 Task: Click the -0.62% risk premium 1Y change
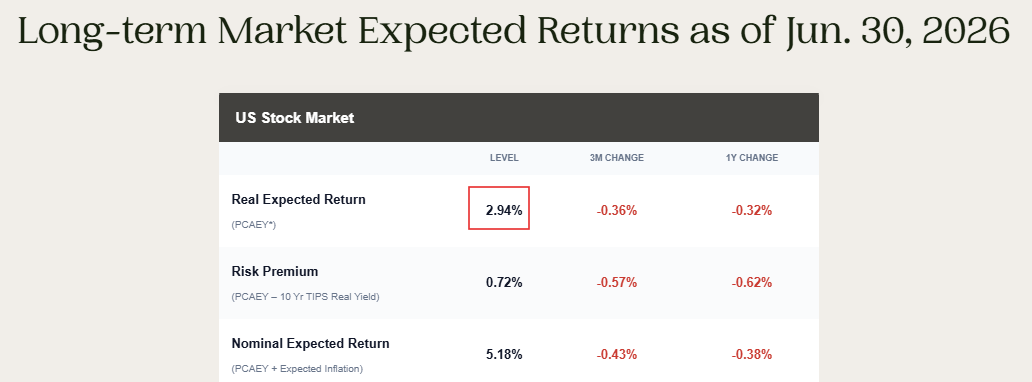point(751,283)
